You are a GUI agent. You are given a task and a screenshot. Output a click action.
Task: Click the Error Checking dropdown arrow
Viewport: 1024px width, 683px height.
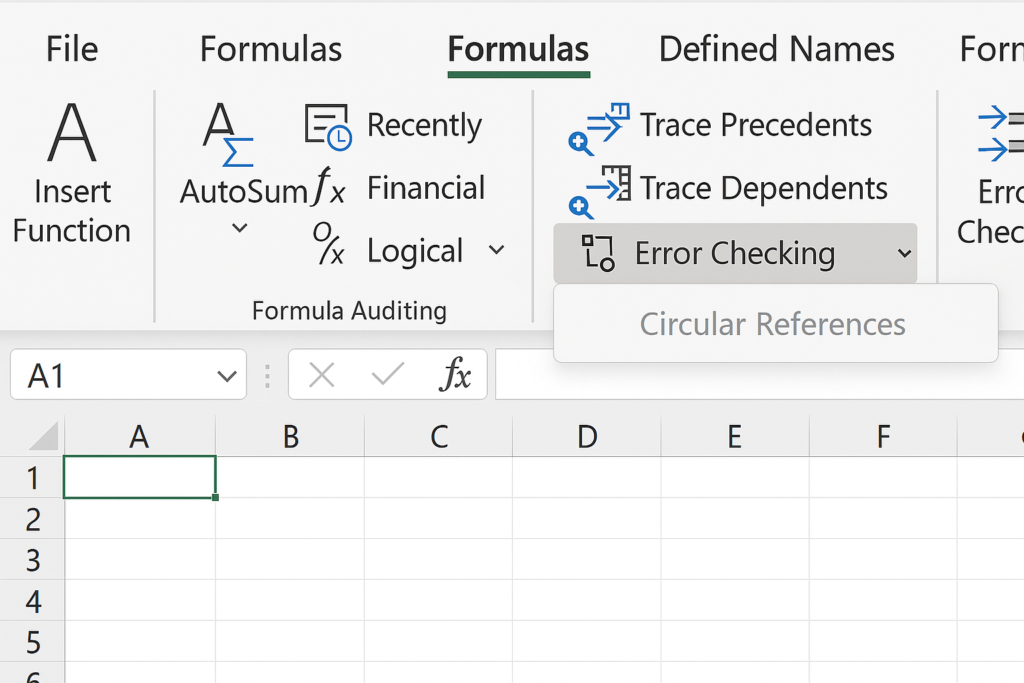tap(904, 254)
